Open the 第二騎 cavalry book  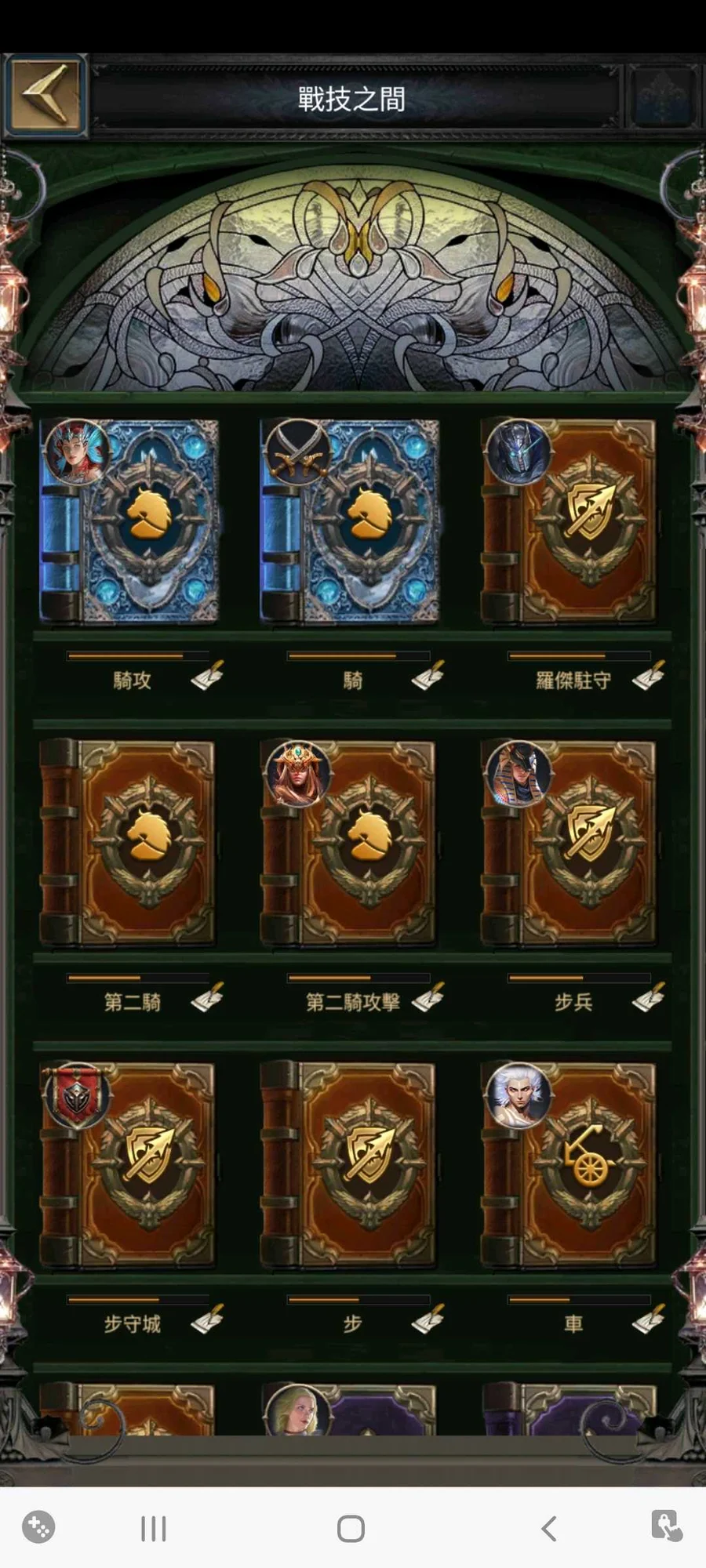(128, 842)
